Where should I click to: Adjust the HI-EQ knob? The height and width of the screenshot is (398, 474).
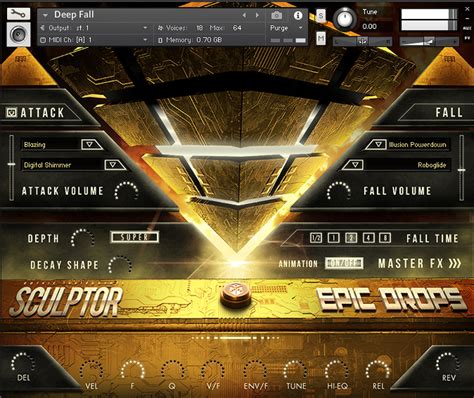(337, 370)
